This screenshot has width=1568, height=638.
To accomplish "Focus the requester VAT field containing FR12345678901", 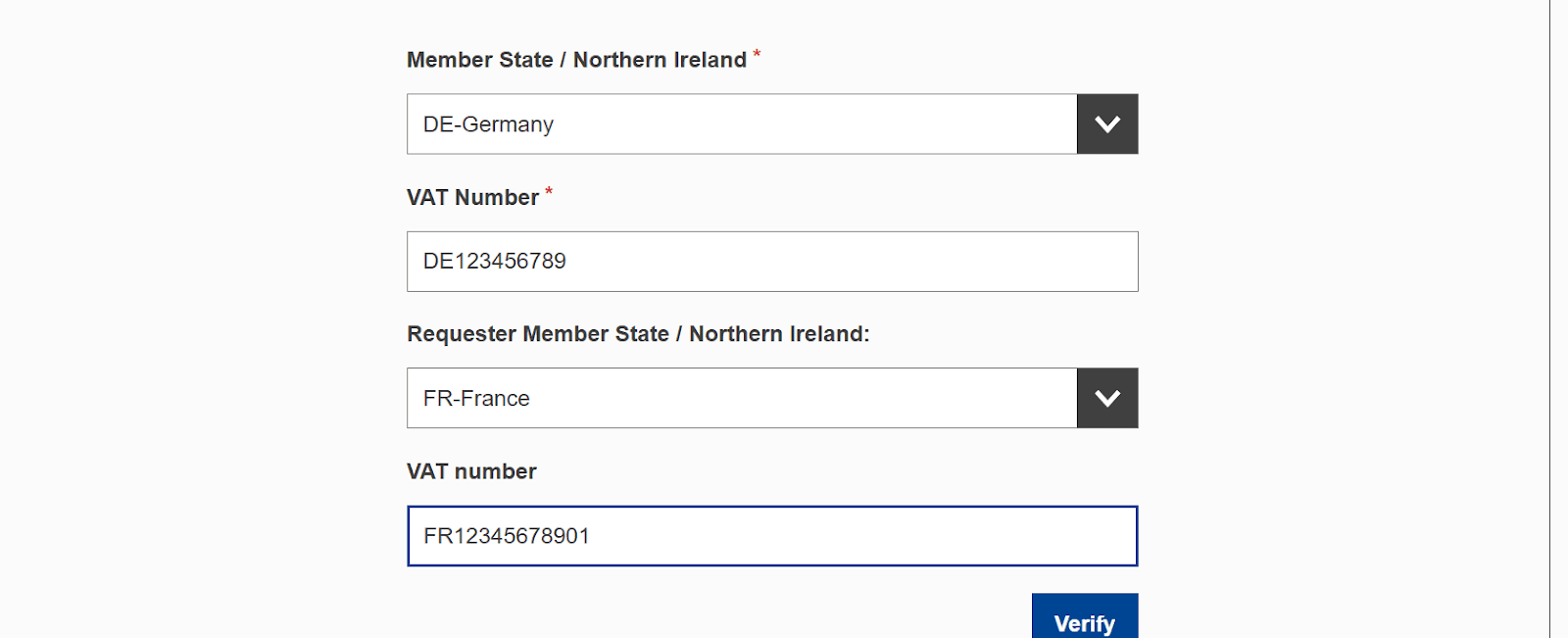I will coord(772,536).
